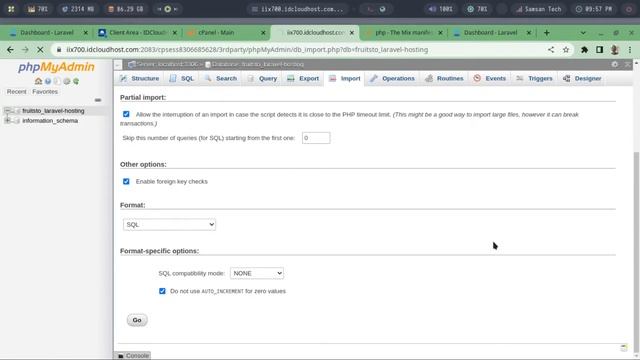
Task: Click the volume indicator in top panel
Action: point(440,9)
